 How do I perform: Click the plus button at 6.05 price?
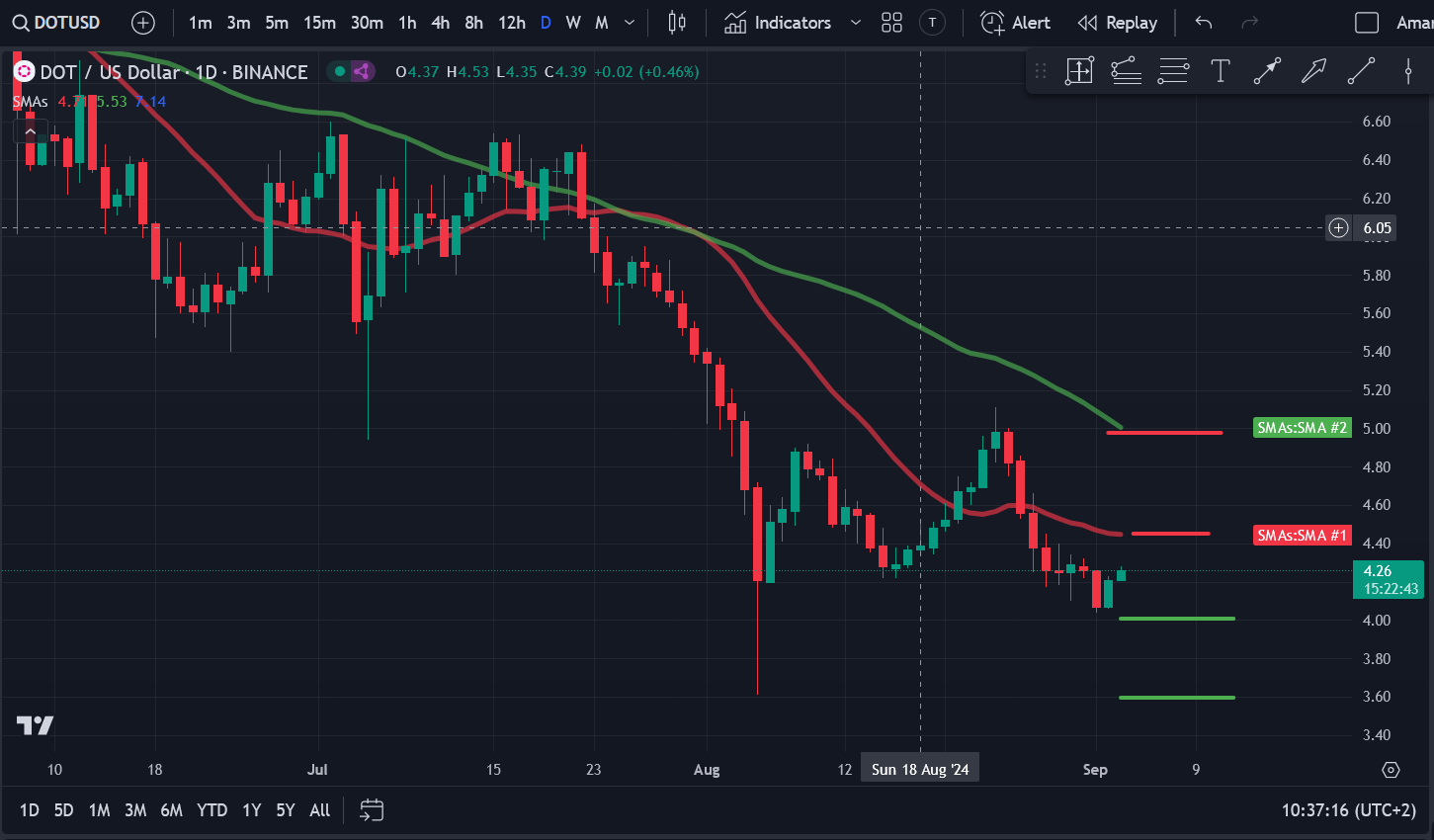point(1338,228)
